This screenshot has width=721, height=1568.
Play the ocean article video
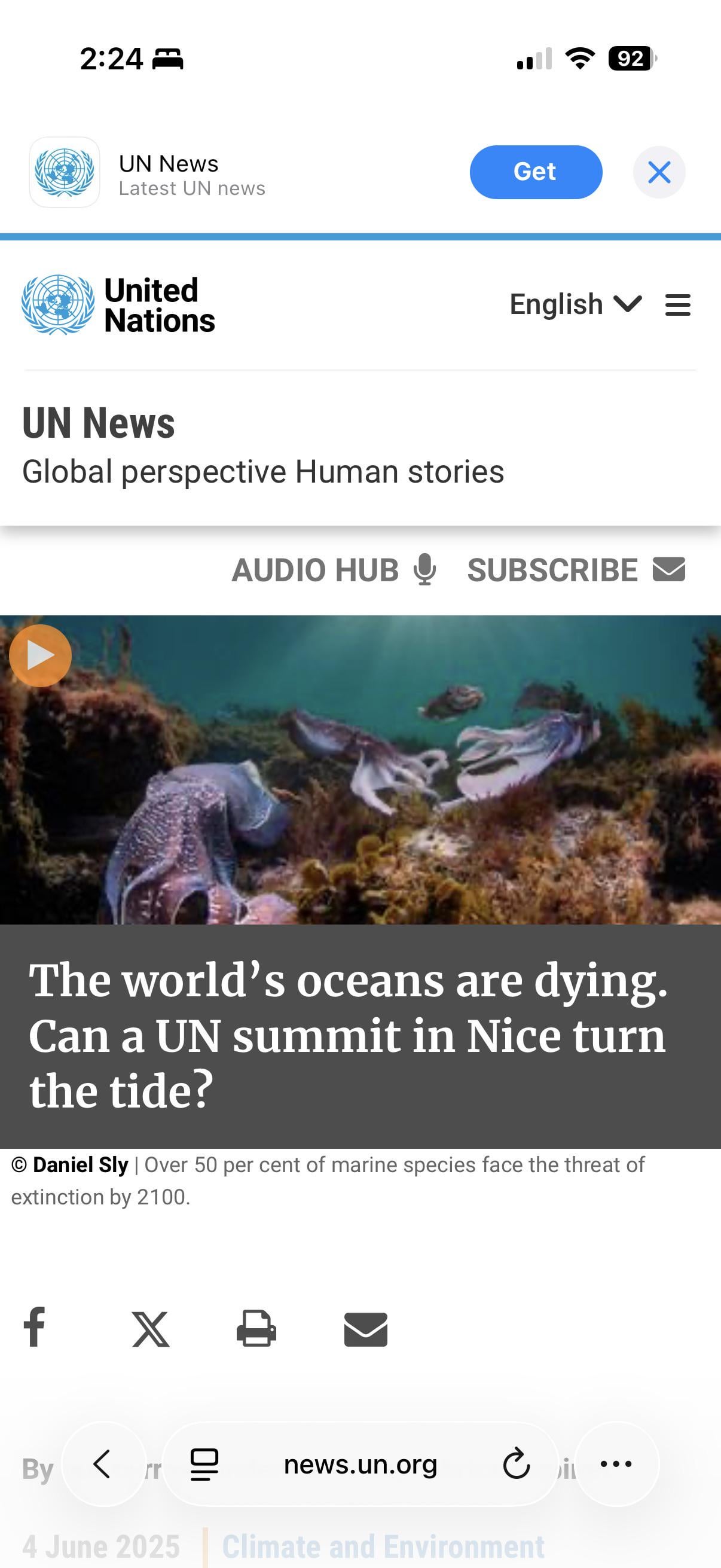tap(40, 655)
